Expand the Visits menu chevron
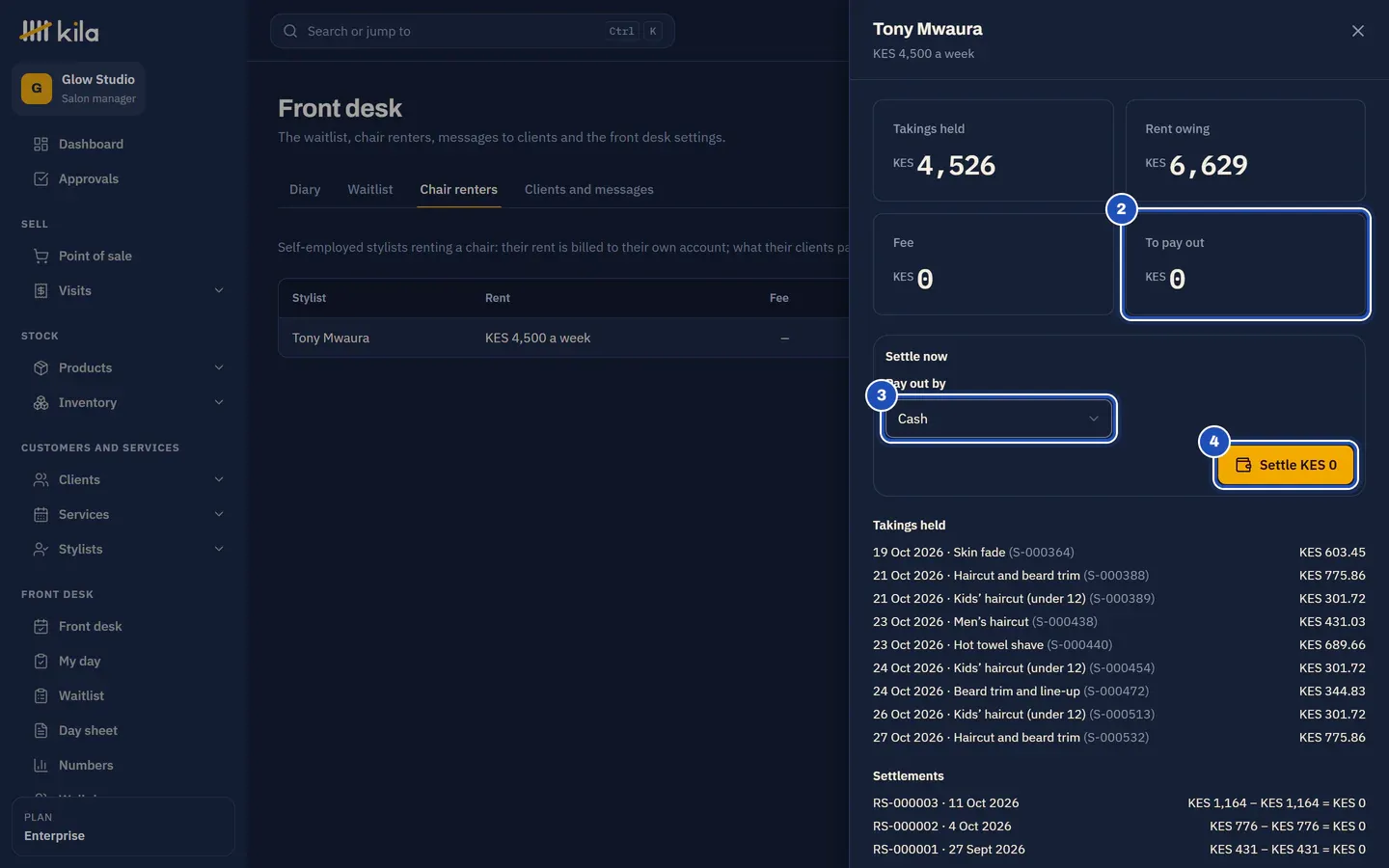This screenshot has width=1389, height=868. 219,291
